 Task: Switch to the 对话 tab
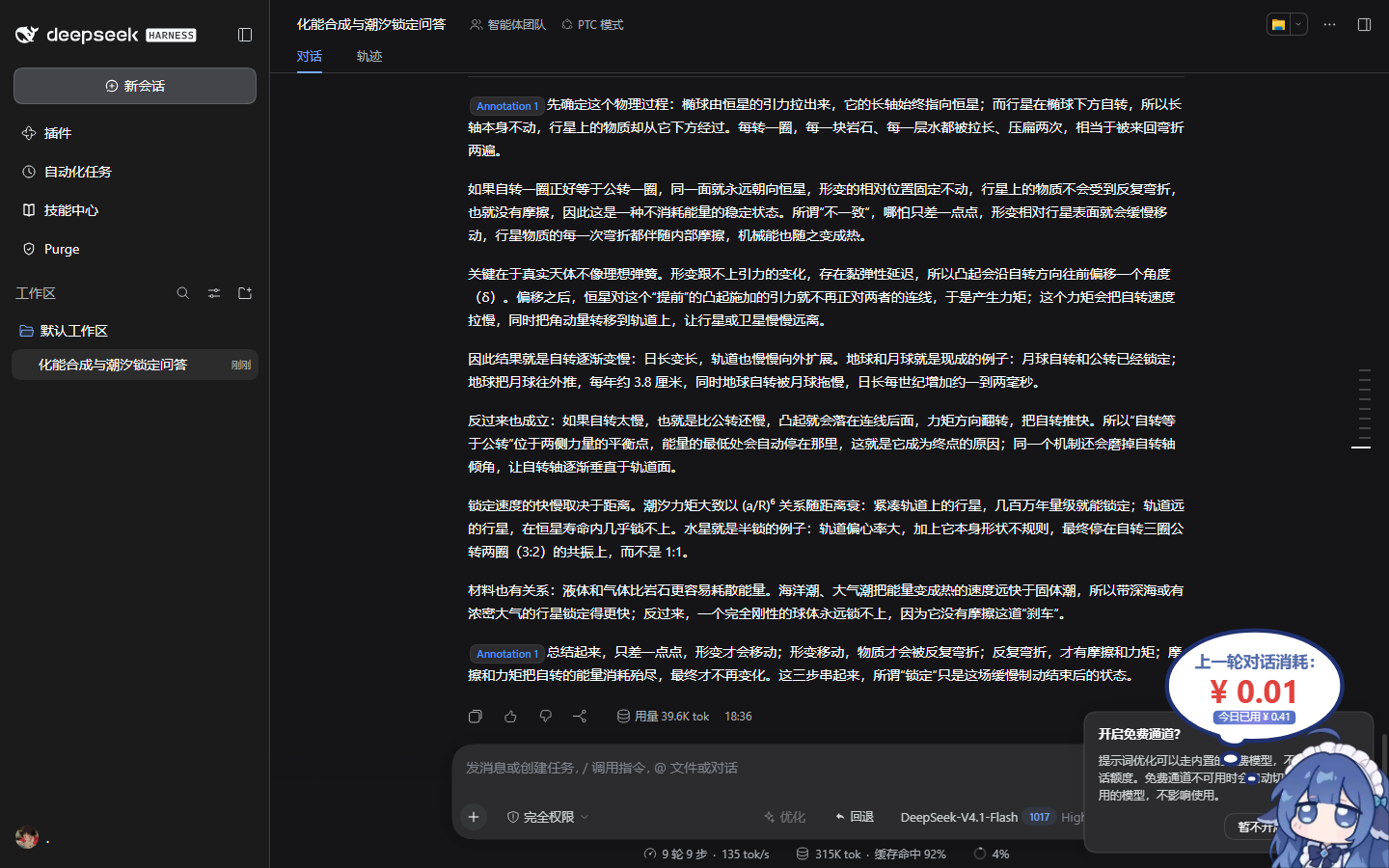click(x=310, y=56)
